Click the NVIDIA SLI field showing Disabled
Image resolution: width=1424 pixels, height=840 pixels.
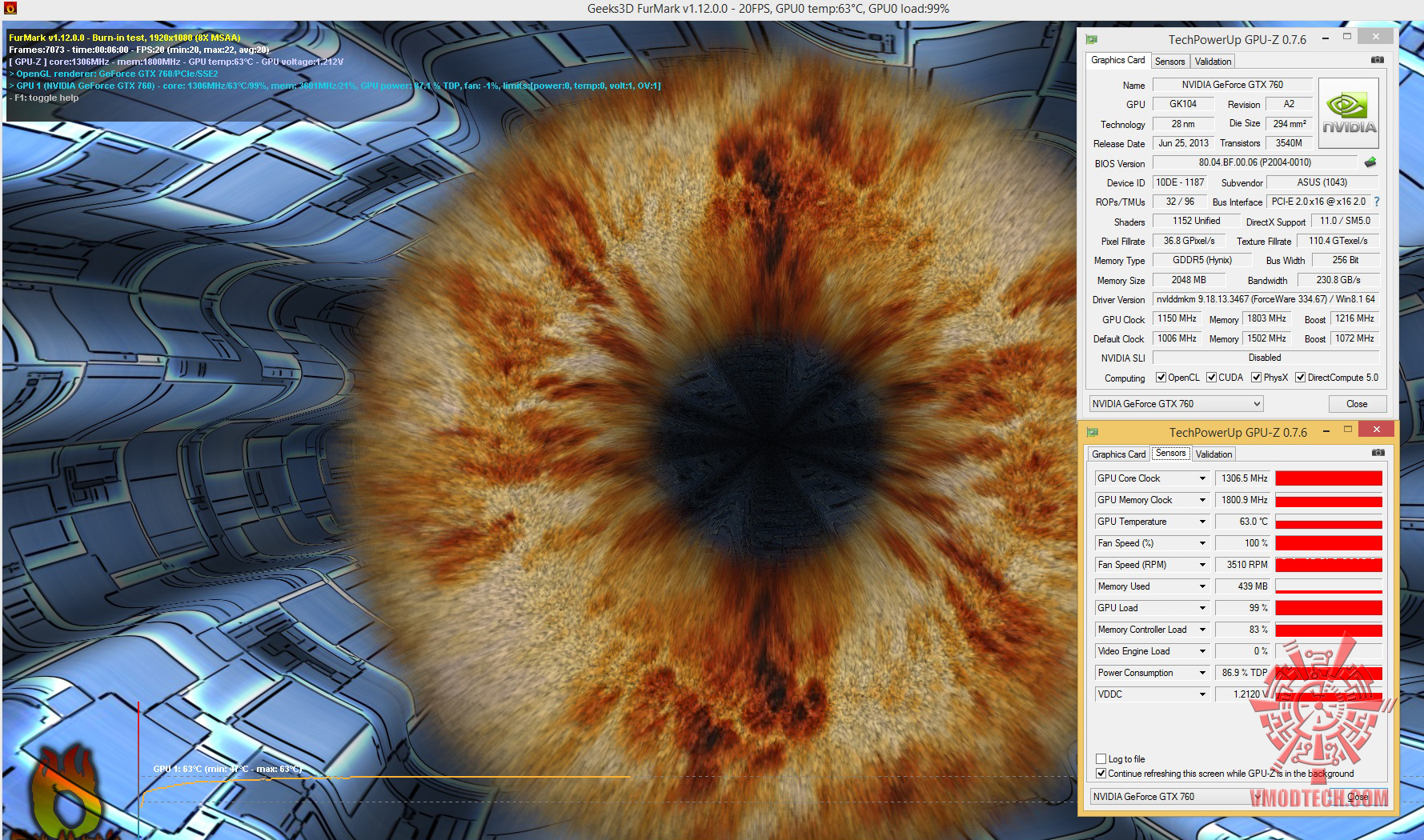[x=1266, y=358]
